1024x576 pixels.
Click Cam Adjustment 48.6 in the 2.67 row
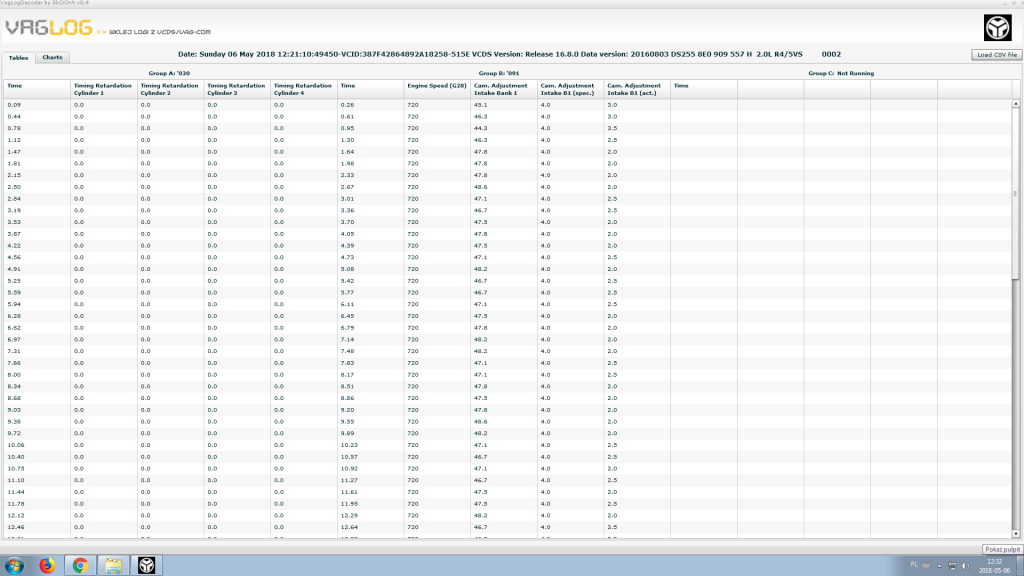481,187
